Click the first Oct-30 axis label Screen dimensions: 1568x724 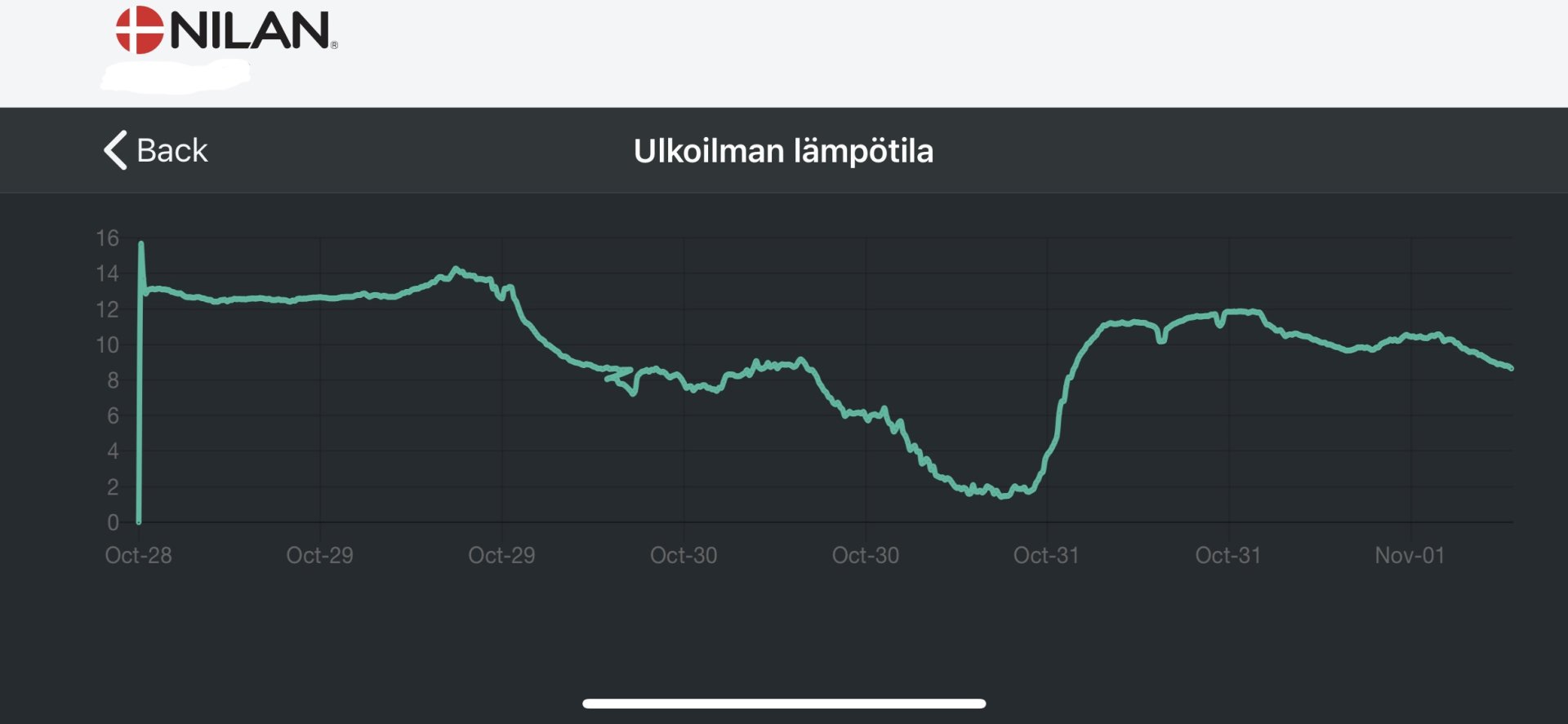pyautogui.click(x=684, y=556)
